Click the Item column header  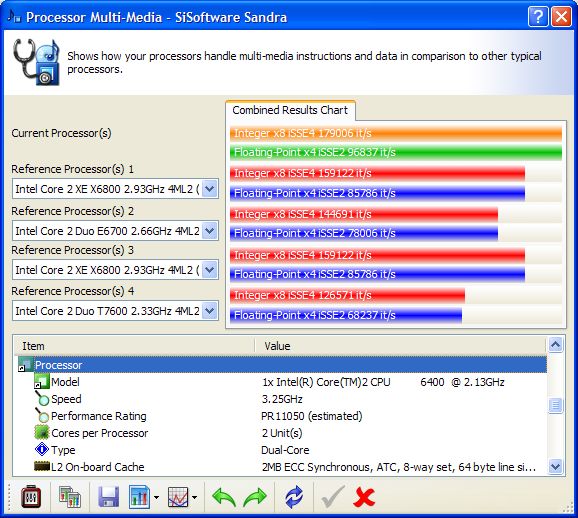pyautogui.click(x=134, y=346)
